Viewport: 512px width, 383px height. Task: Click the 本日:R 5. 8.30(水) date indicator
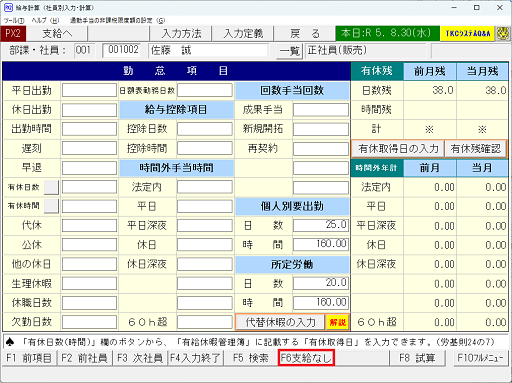tap(387, 34)
